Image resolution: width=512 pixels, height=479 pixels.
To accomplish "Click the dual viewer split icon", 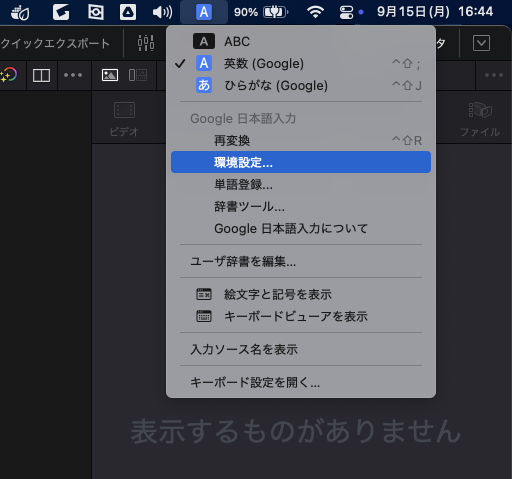I will (x=41, y=75).
